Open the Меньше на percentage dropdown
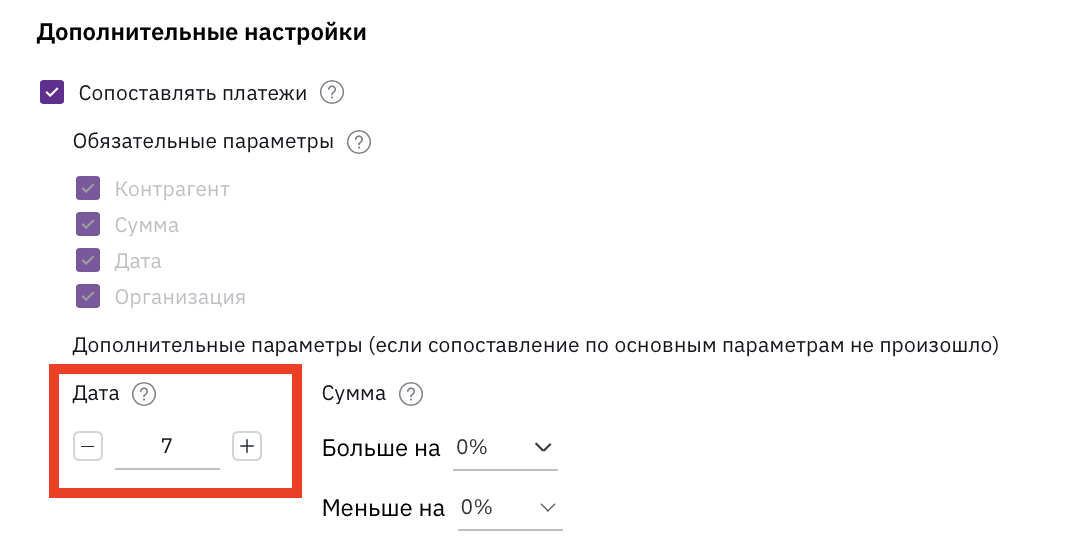This screenshot has width=1076, height=554. click(x=511, y=509)
